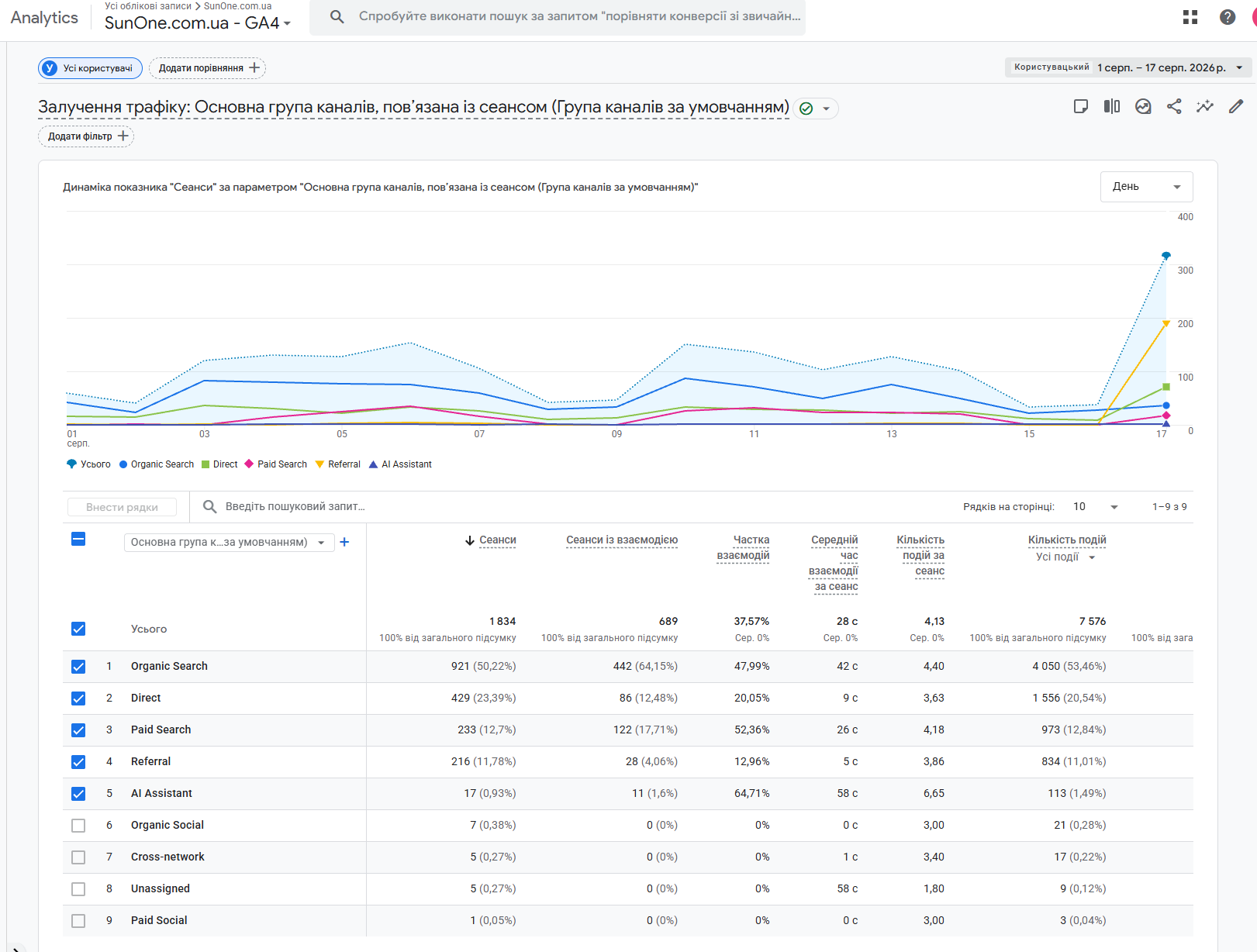Open the День granularity dropdown
The image size is (1257, 952).
pyautogui.click(x=1146, y=187)
